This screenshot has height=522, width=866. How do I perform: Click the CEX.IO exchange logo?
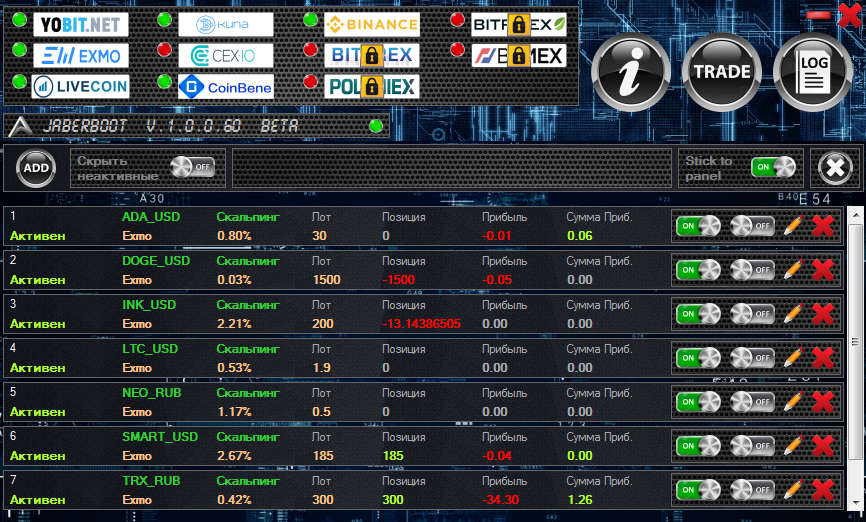[225, 55]
